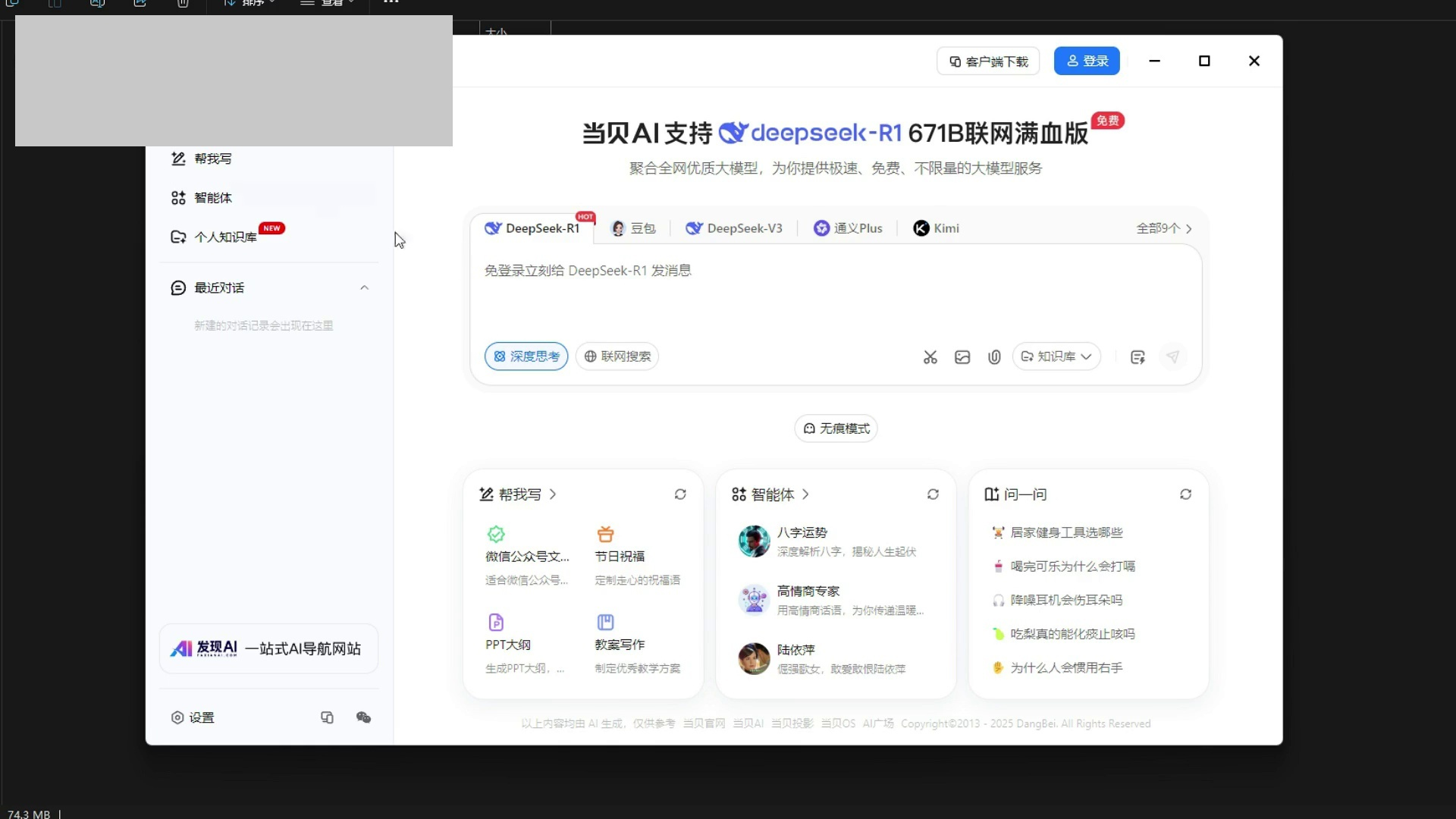The width and height of the screenshot is (1456, 819).
Task: Open the 知识库 dropdown in the input box
Action: point(1056,356)
